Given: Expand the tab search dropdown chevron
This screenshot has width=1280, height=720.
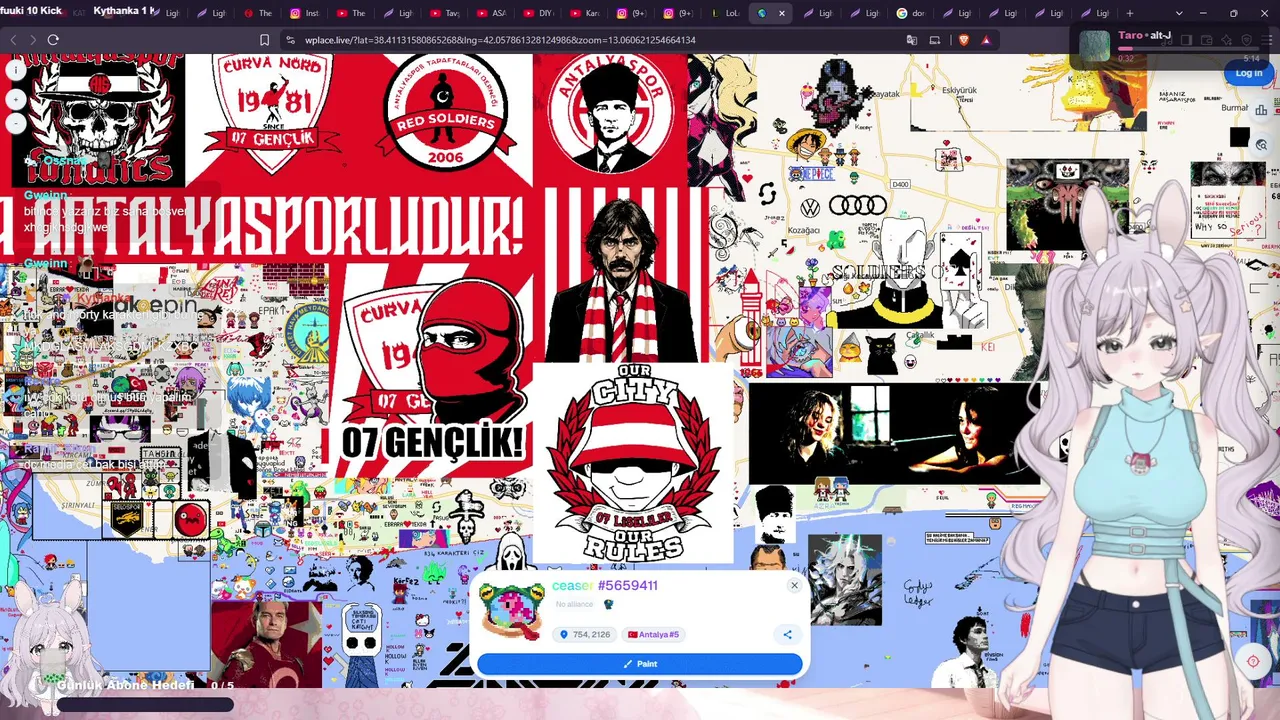Looking at the screenshot, I should pos(1179,13).
